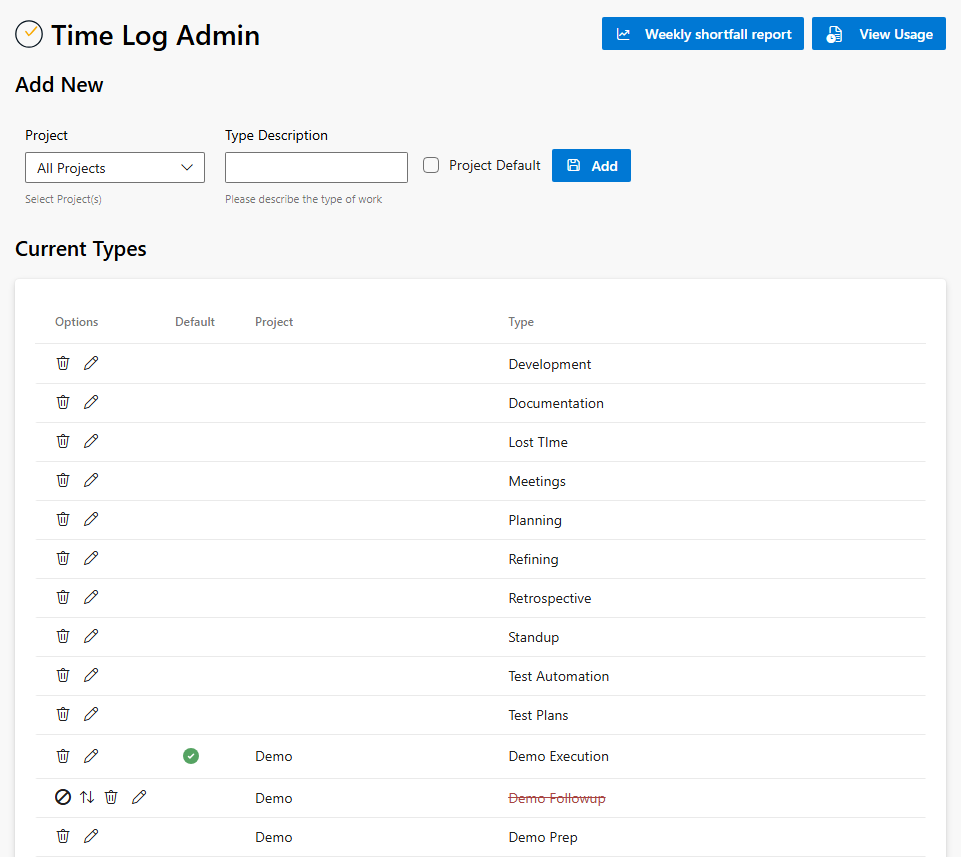Edit the Planning type
The image size is (961, 857).
(x=91, y=519)
